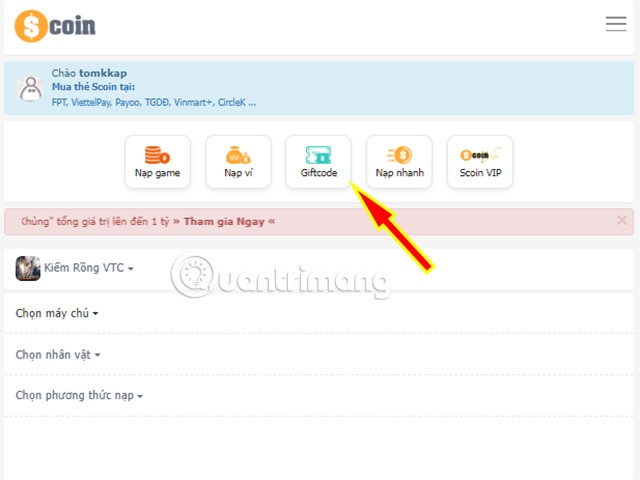Open the Scoin VIP tile
The height and width of the screenshot is (480, 640).
pyautogui.click(x=480, y=162)
